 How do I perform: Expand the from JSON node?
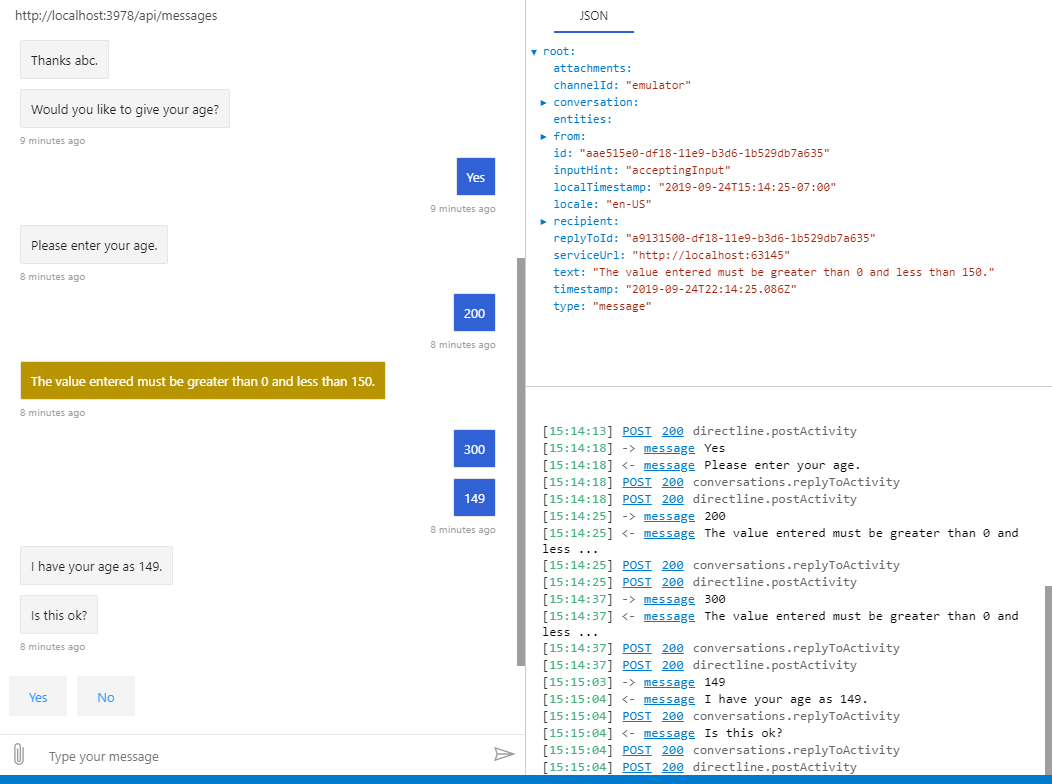pyautogui.click(x=543, y=136)
